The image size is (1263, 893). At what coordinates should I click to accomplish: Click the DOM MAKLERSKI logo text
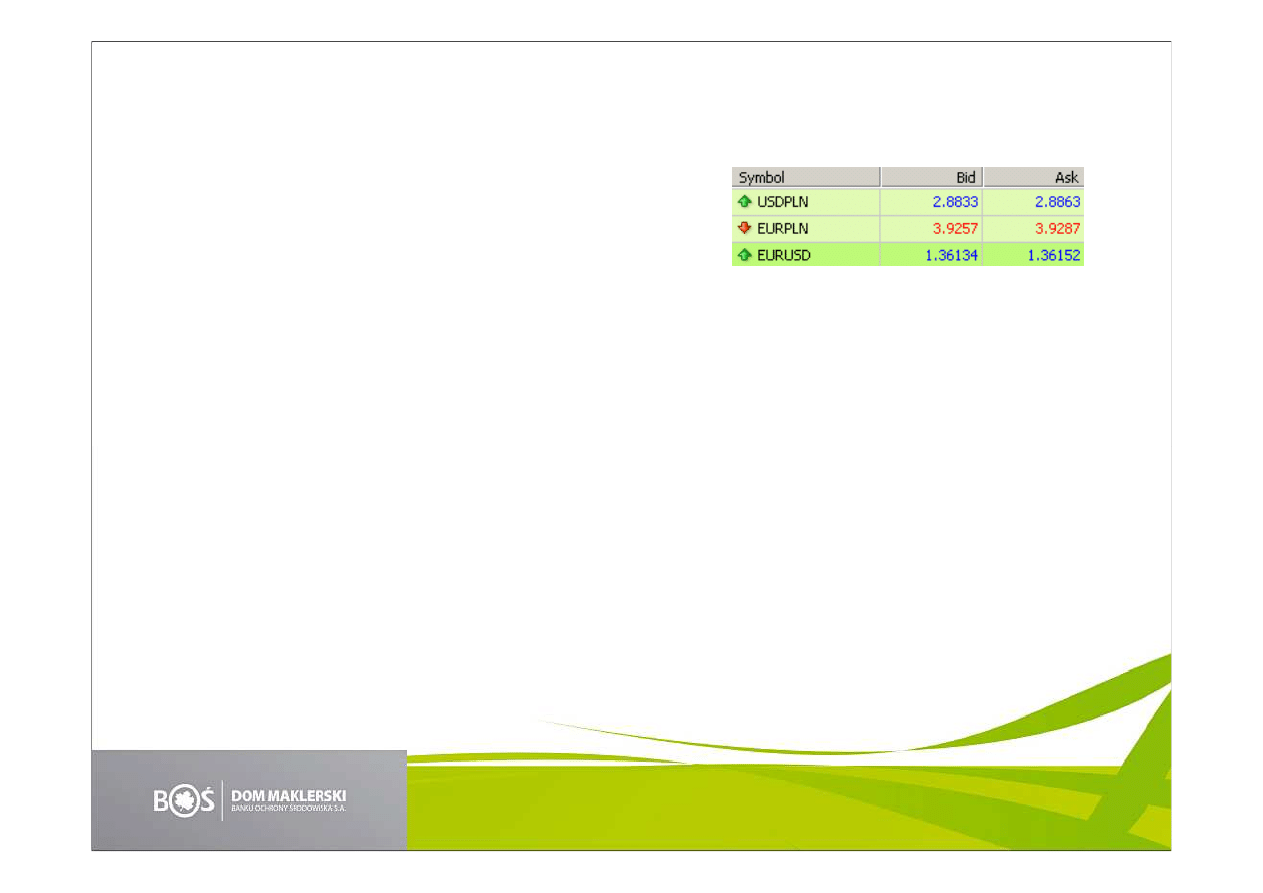[x=288, y=795]
